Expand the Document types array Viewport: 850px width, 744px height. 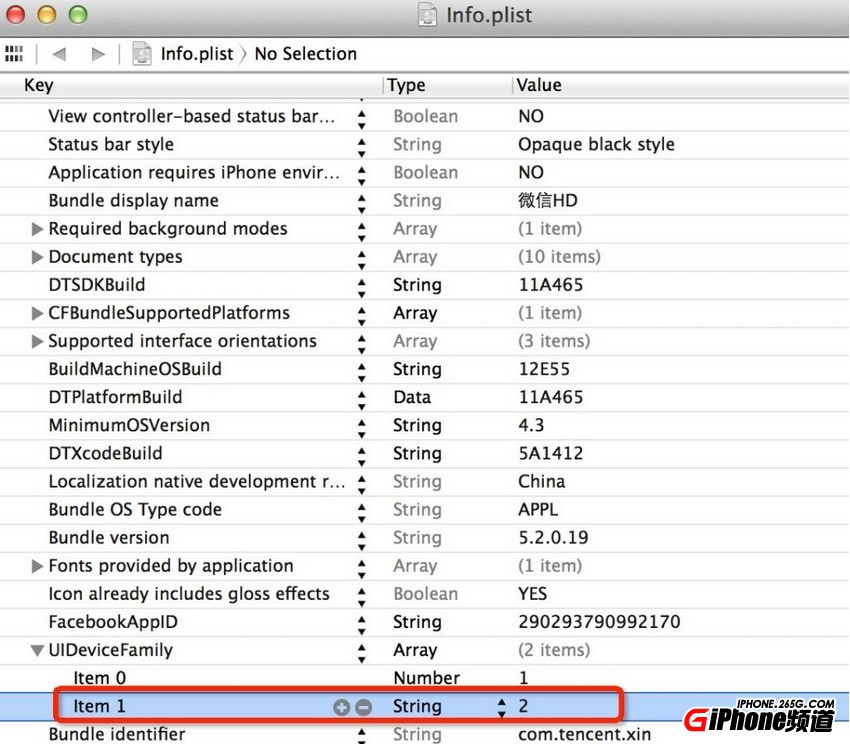tap(38, 257)
